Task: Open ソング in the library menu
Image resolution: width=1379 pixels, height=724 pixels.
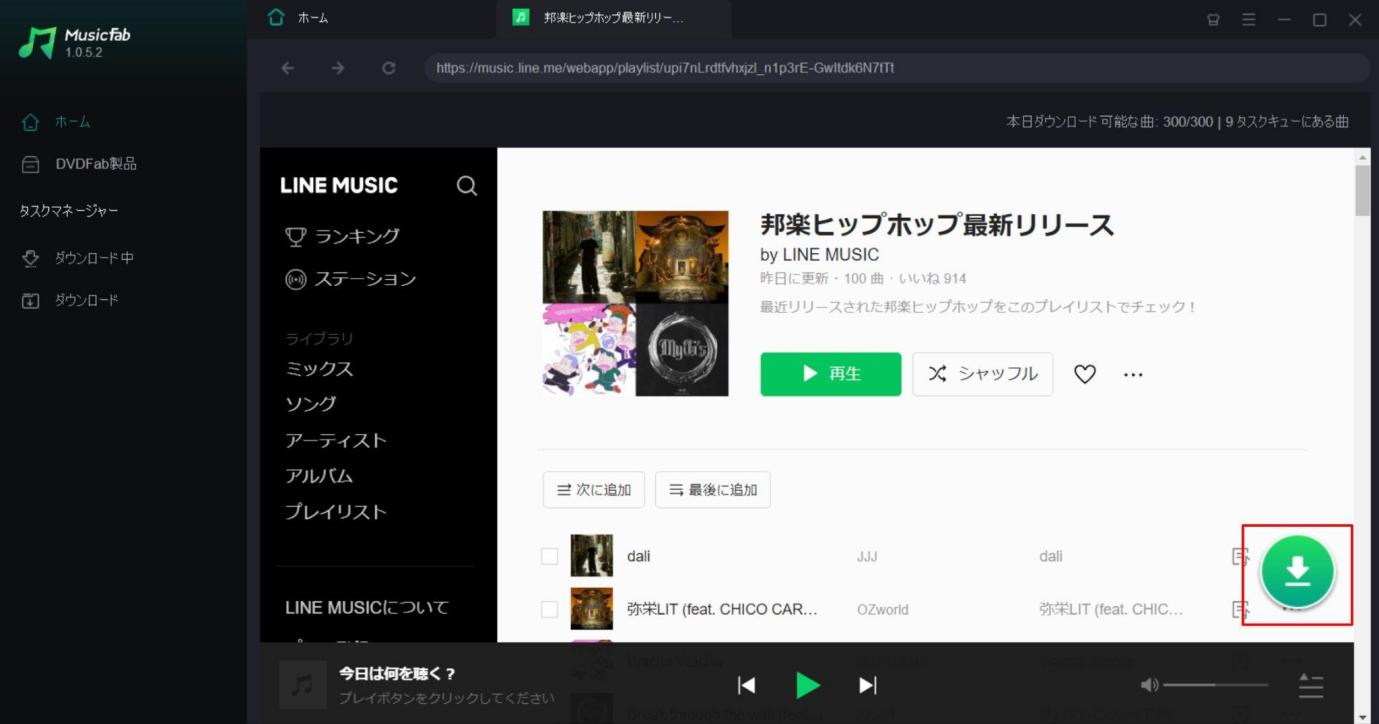Action: [311, 404]
